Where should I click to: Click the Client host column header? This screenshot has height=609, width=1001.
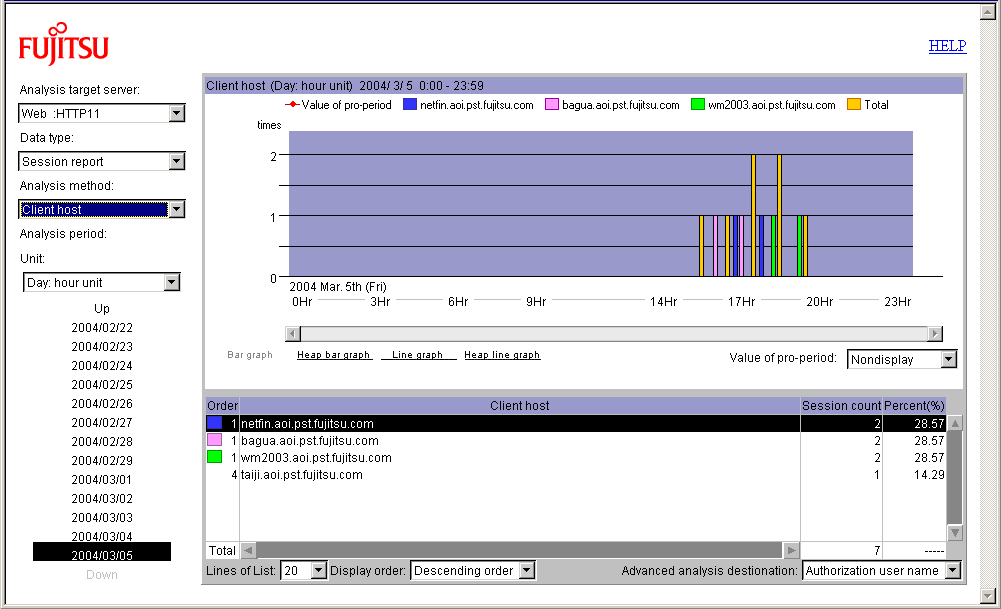coord(520,405)
